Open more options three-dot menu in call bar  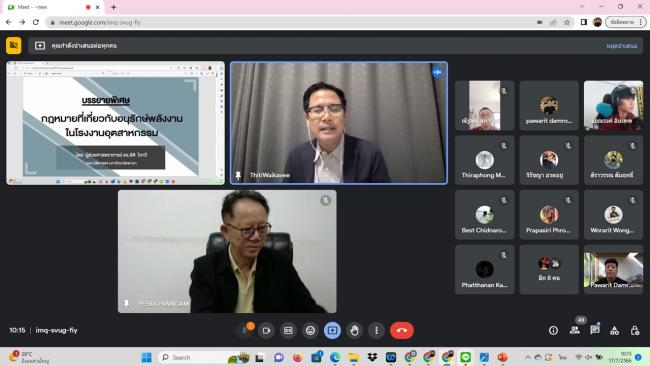tap(376, 330)
